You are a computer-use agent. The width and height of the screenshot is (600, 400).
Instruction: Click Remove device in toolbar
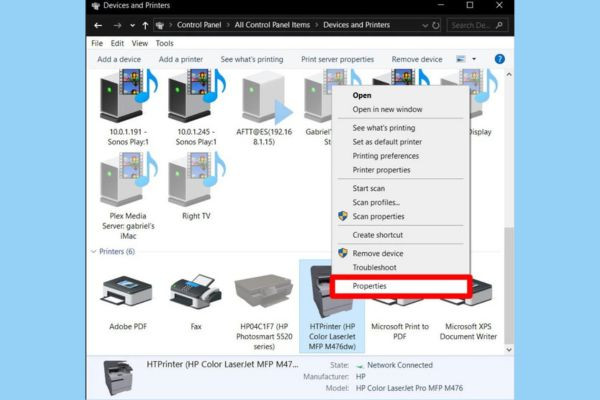417,59
